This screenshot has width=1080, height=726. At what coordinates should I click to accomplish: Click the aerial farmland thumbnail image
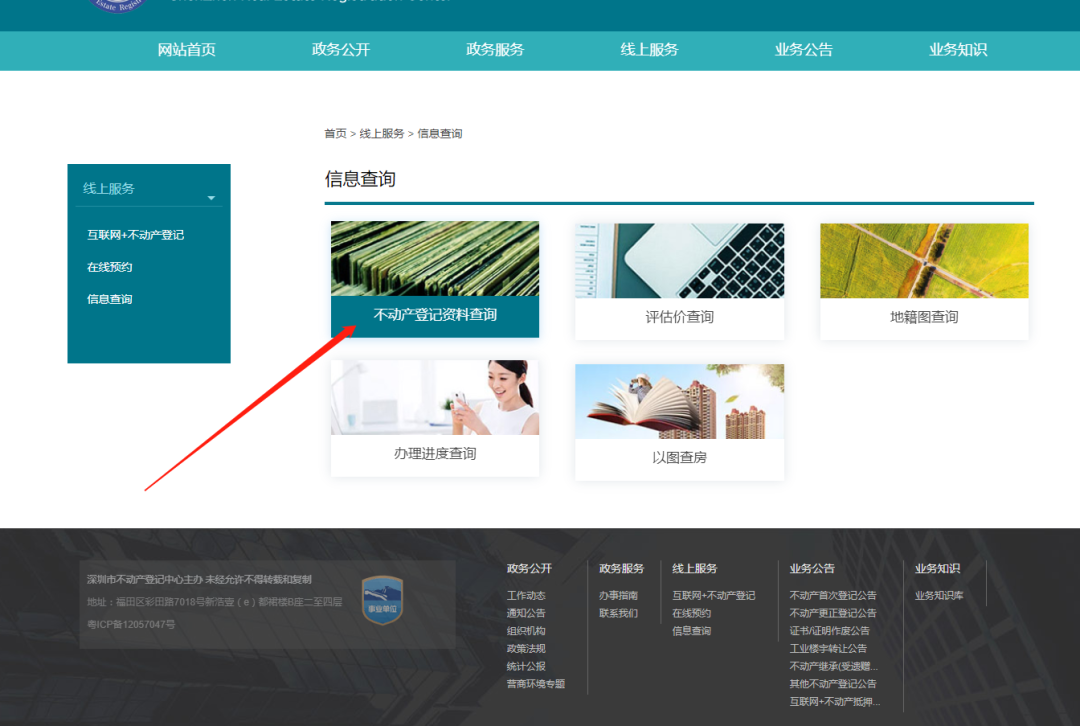coord(924,260)
